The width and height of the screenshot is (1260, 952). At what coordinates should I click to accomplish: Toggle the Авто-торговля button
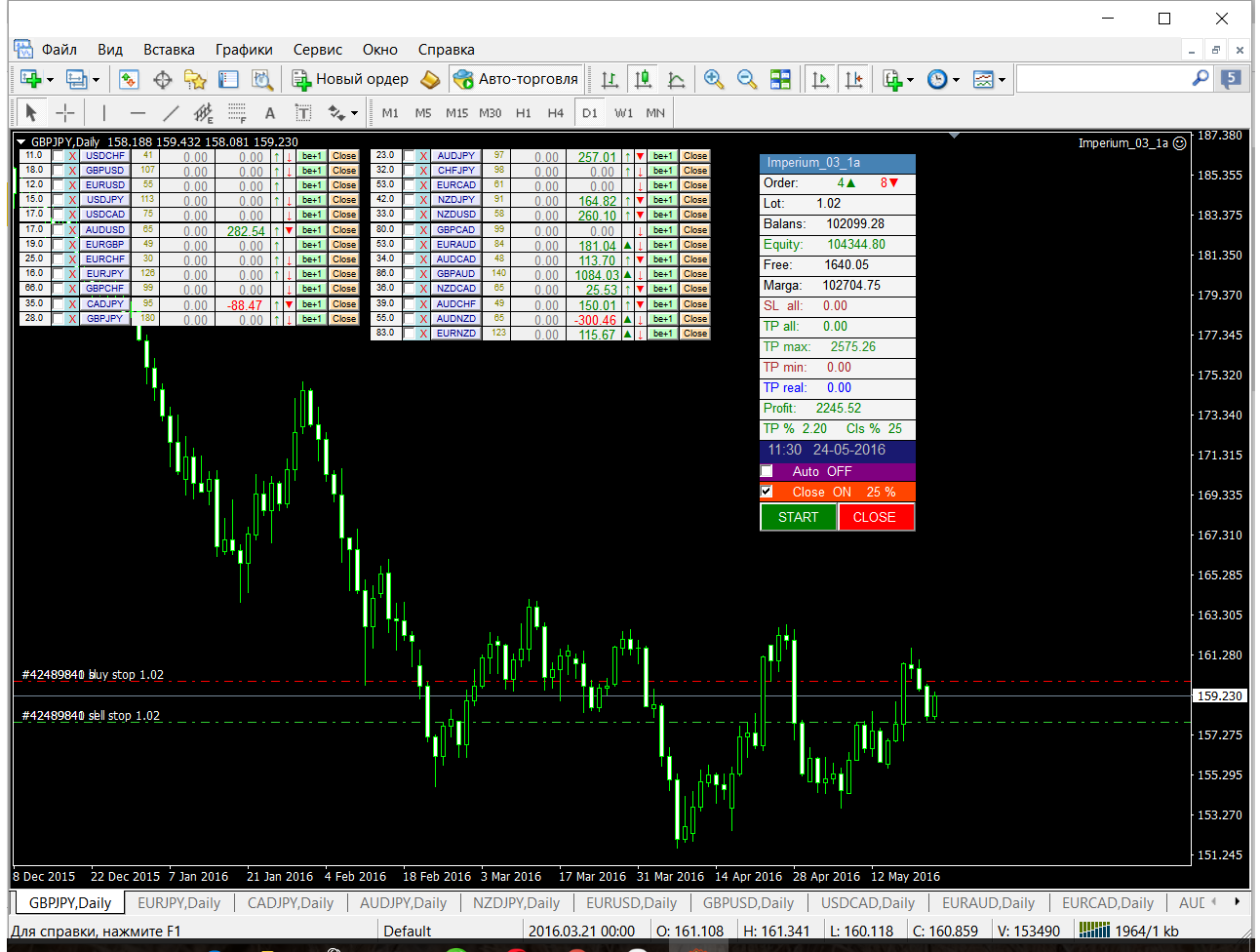click(516, 80)
